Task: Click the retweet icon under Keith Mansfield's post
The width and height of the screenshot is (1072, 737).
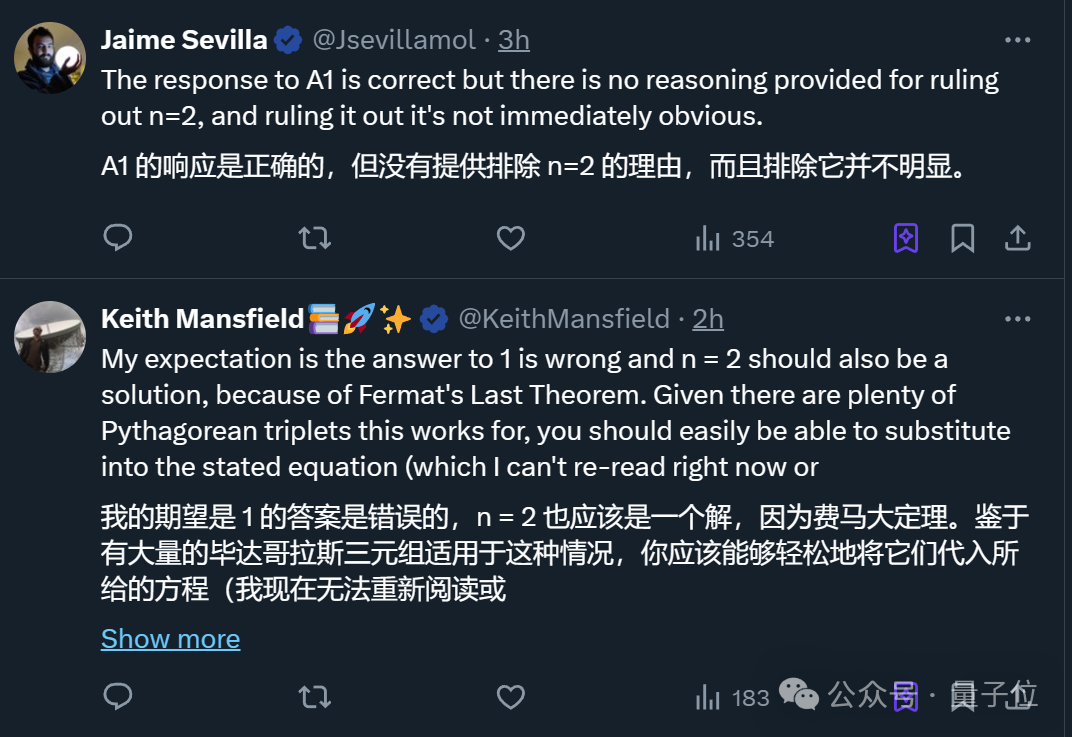Action: click(314, 697)
